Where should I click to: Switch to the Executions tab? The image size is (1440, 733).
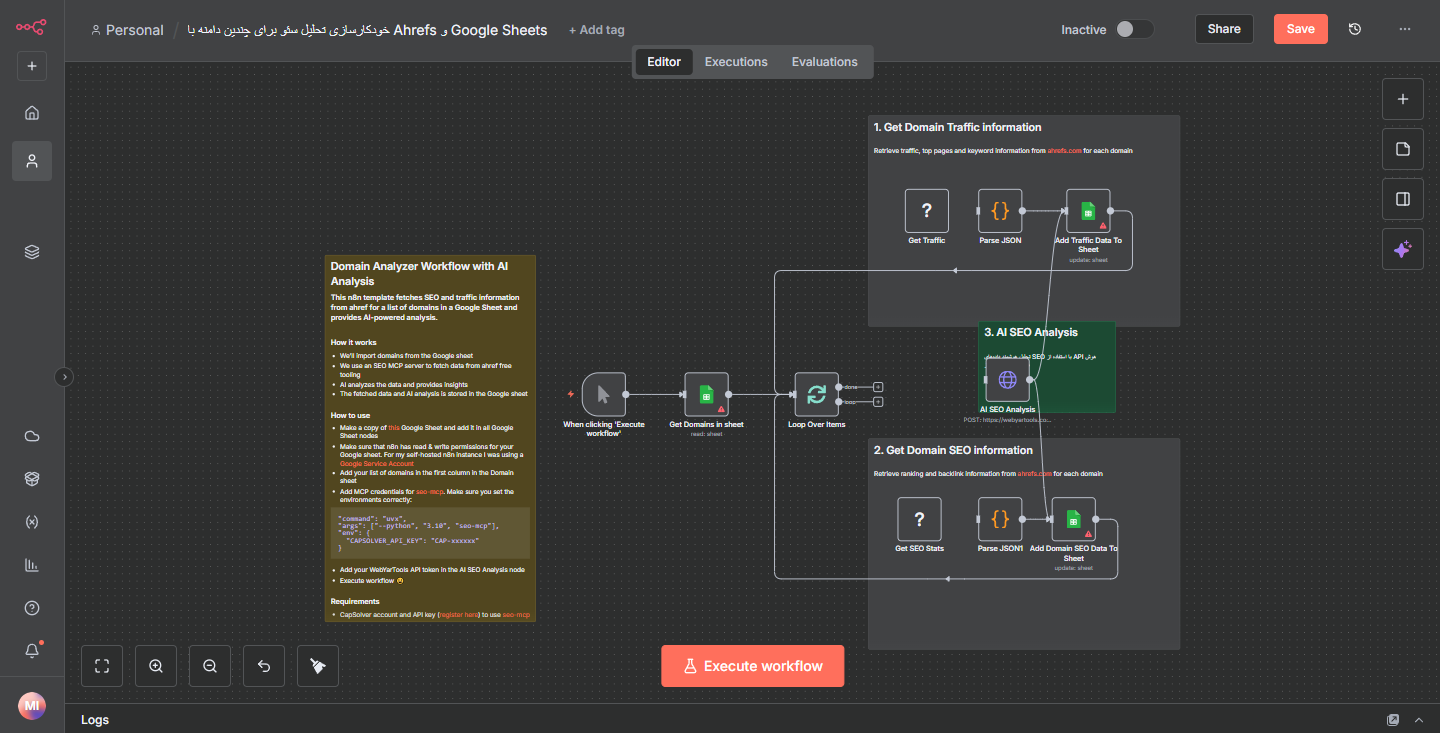click(736, 62)
